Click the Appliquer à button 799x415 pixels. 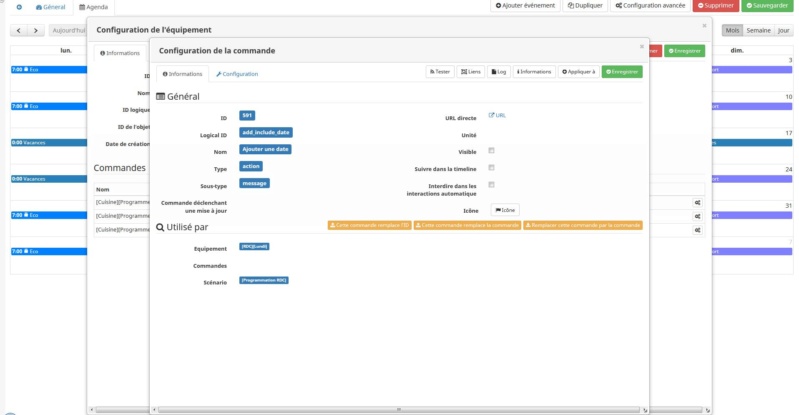point(578,72)
